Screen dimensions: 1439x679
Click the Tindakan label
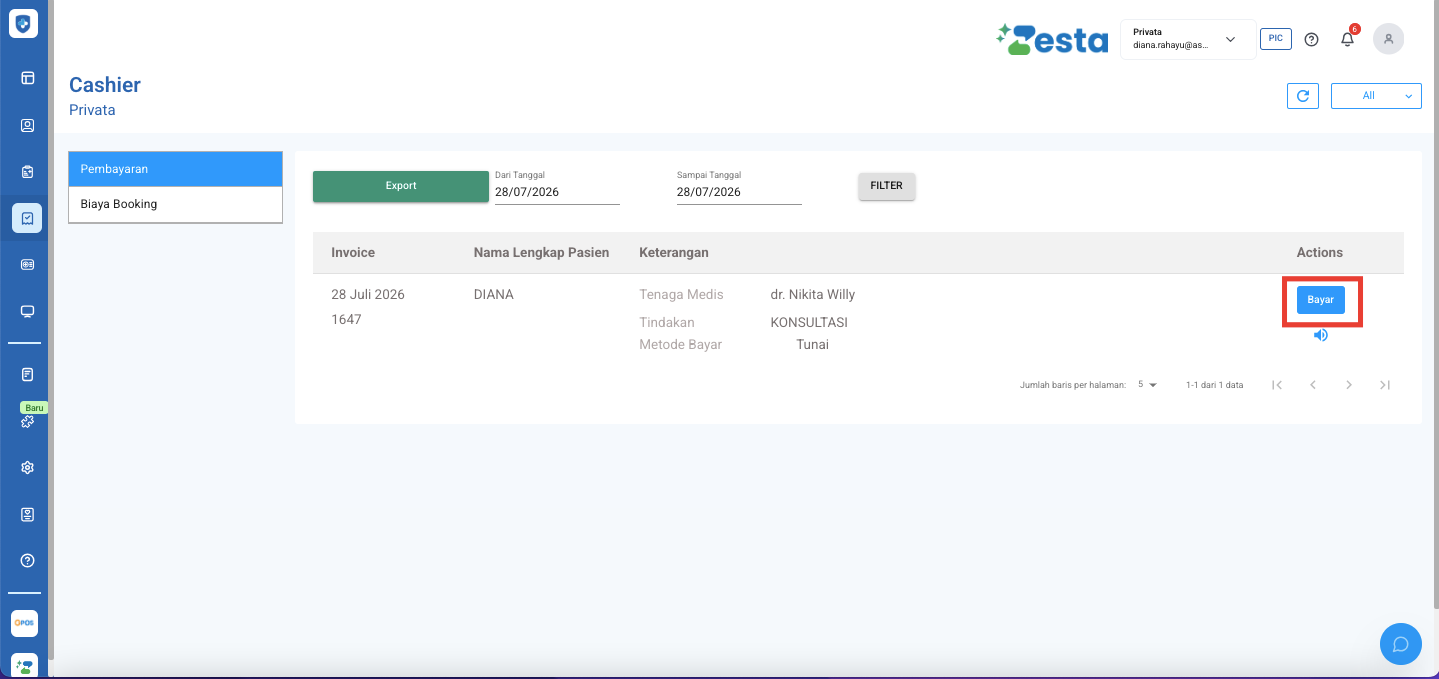coord(667,323)
